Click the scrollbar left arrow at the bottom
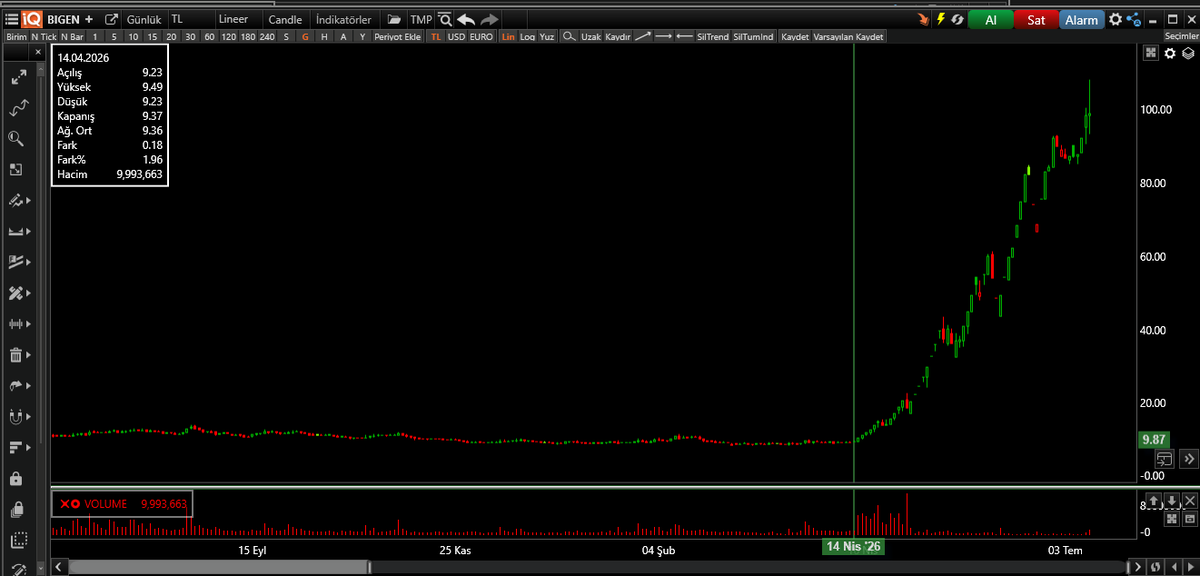The height and width of the screenshot is (576, 1200). click(60, 567)
